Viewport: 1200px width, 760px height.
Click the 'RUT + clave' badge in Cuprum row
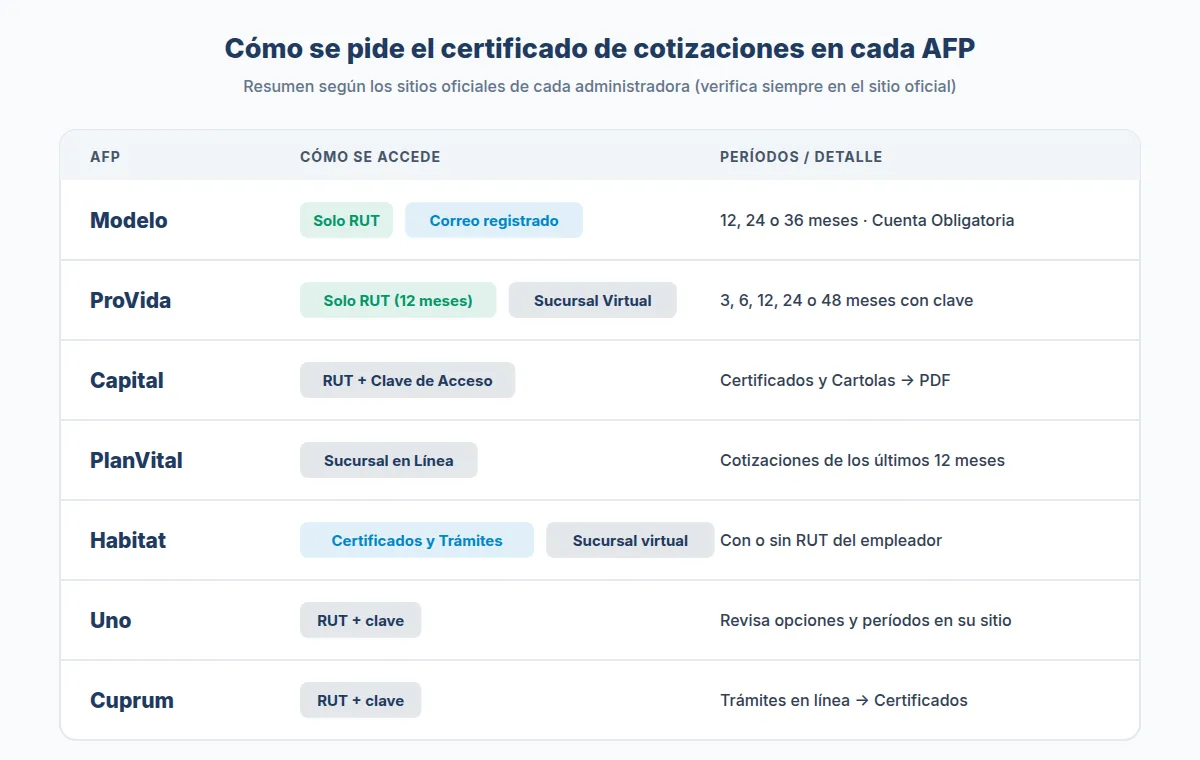point(361,700)
